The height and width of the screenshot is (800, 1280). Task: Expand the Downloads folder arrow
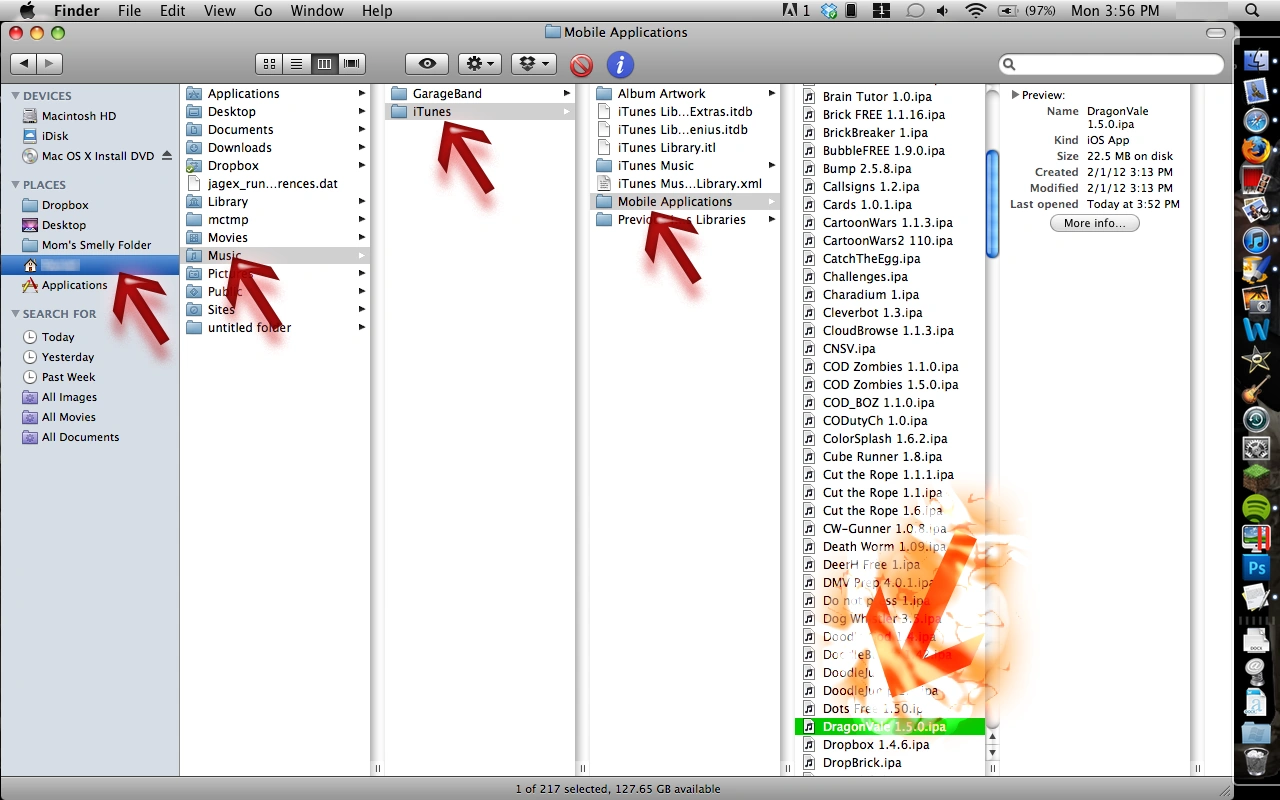pos(362,148)
